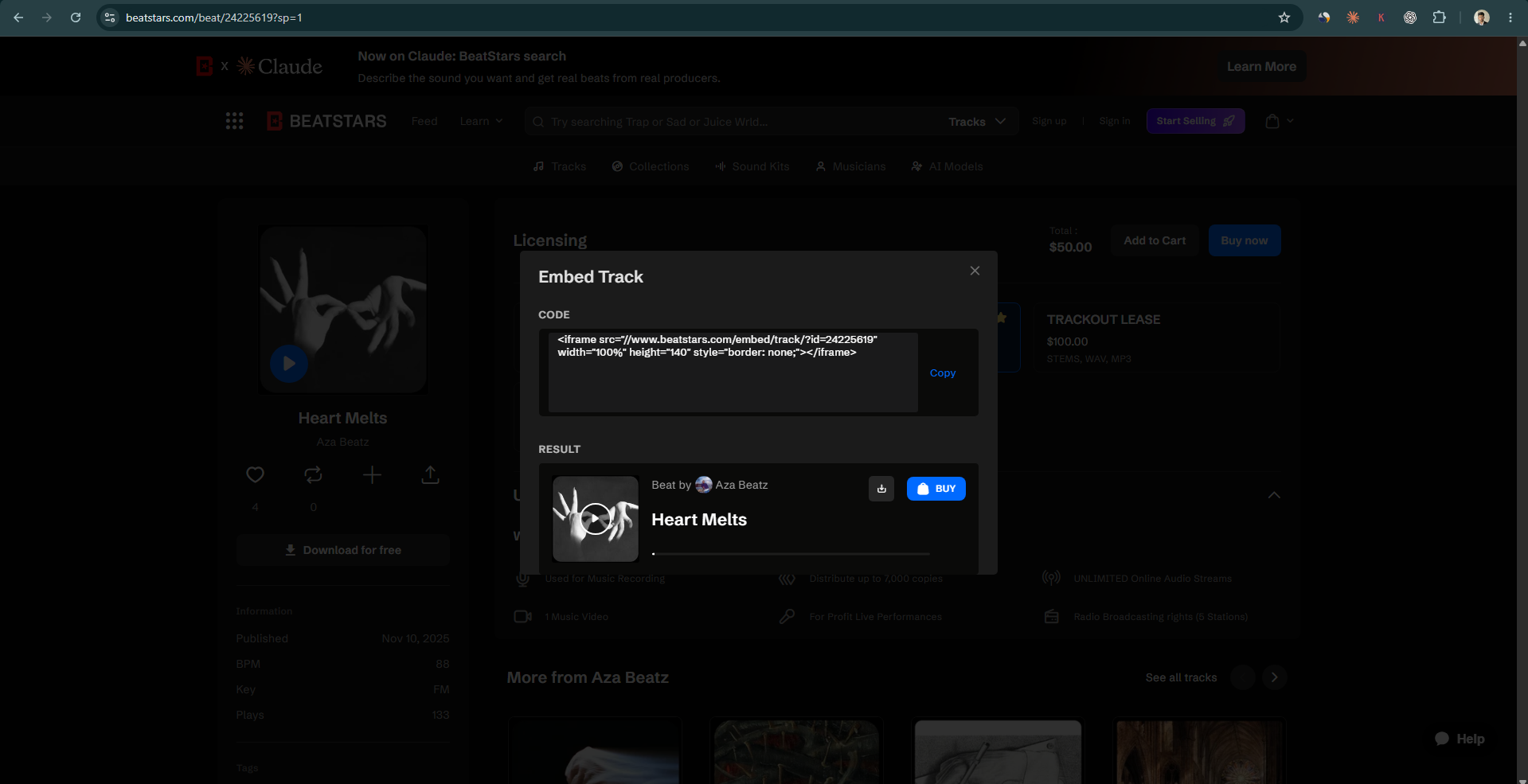1528x784 pixels.
Task: Seek on the embed player progress bar
Action: pyautogui.click(x=791, y=553)
